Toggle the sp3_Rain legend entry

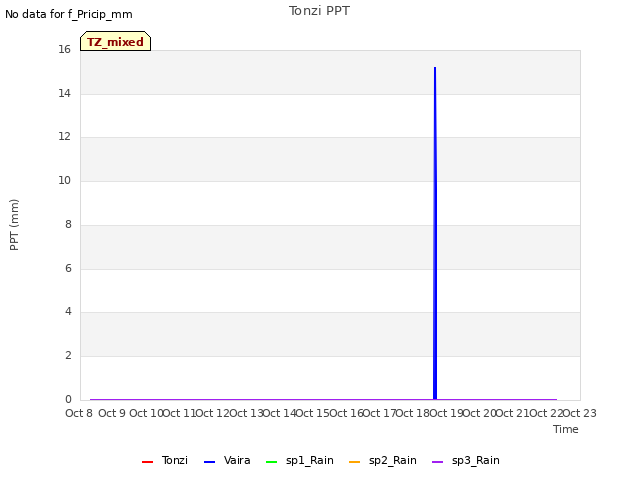tap(465, 460)
